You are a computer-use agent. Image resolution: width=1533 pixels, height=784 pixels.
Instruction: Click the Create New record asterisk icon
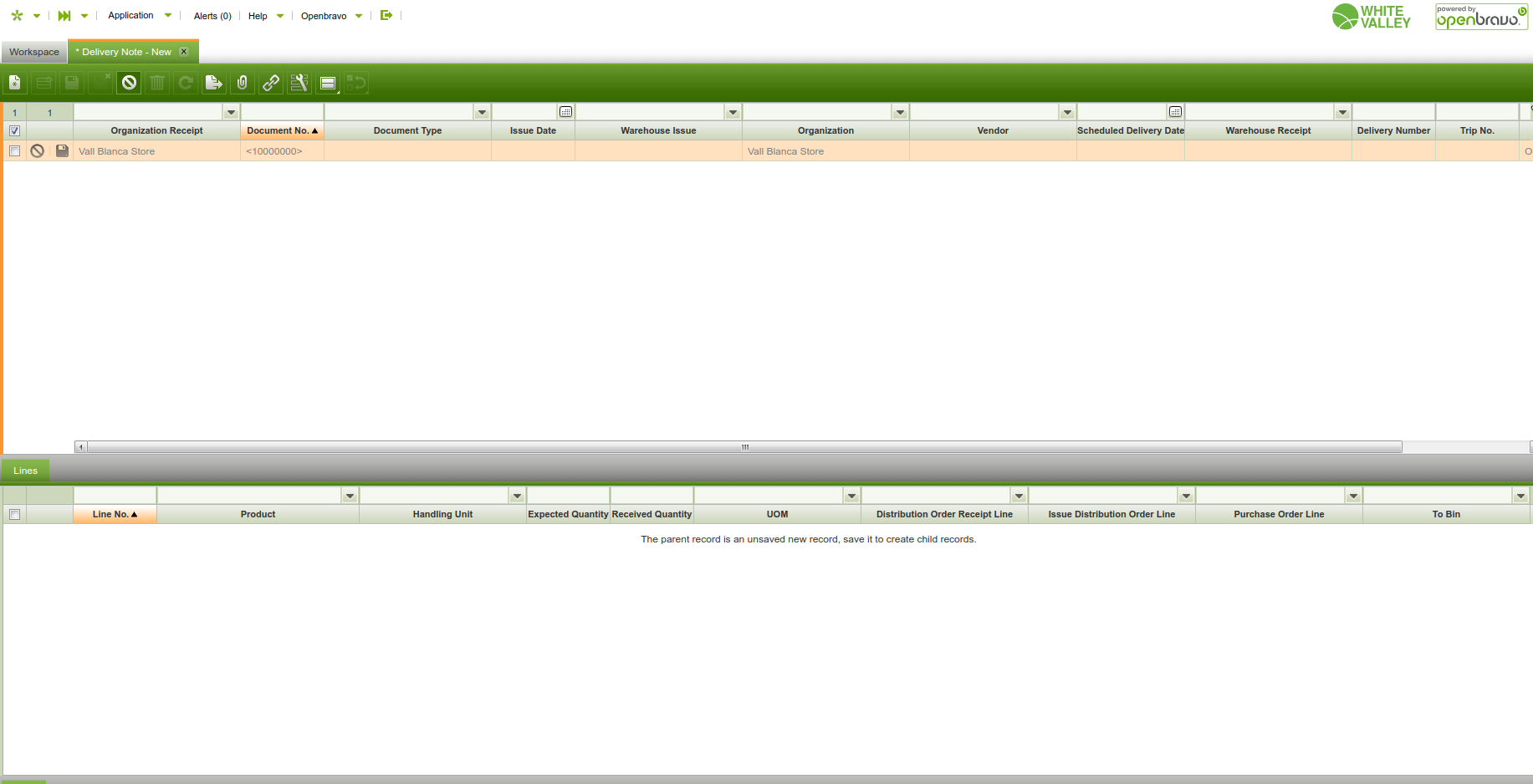point(17,16)
